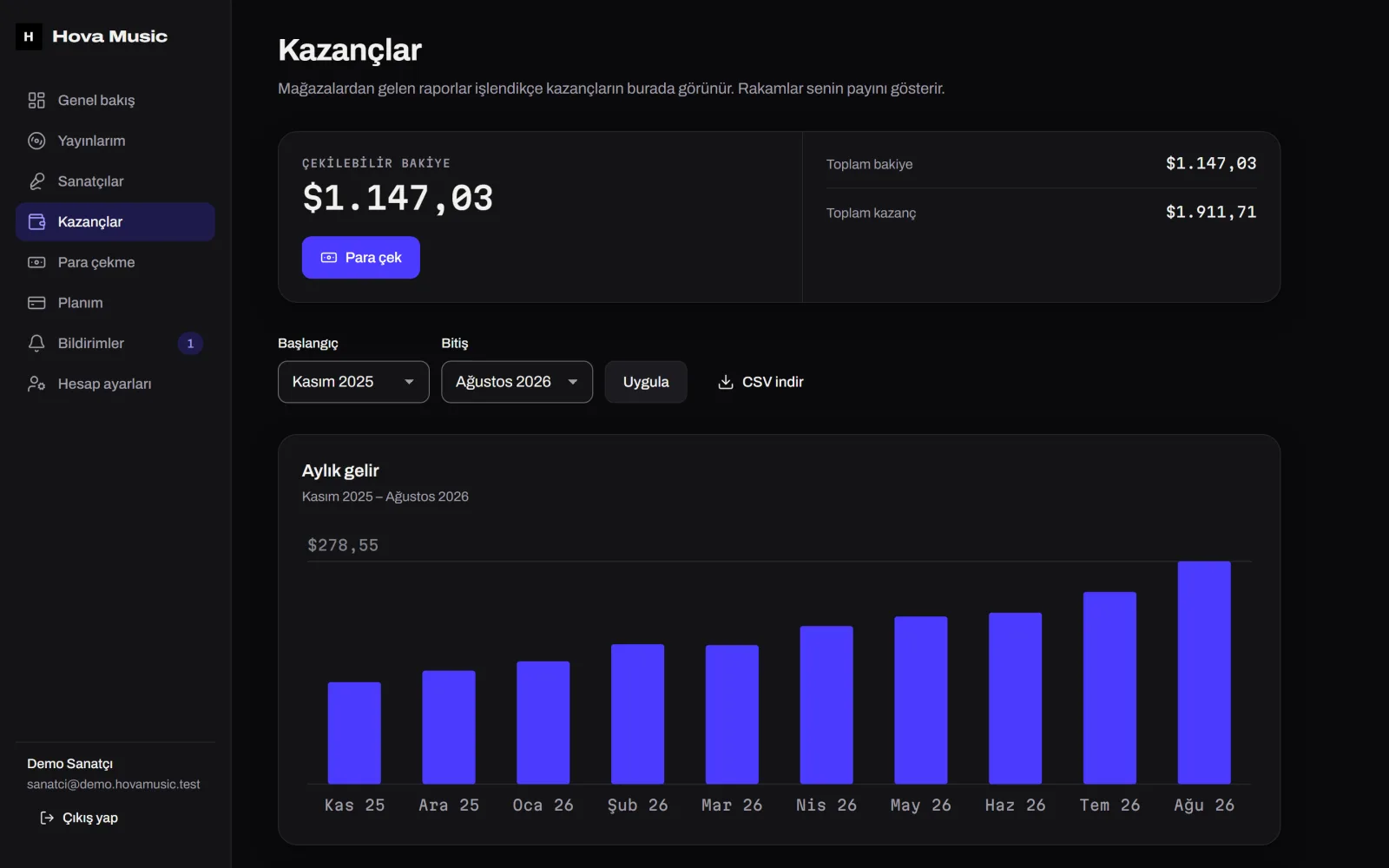Click the Şub 26 chart bar

pyautogui.click(x=637, y=714)
